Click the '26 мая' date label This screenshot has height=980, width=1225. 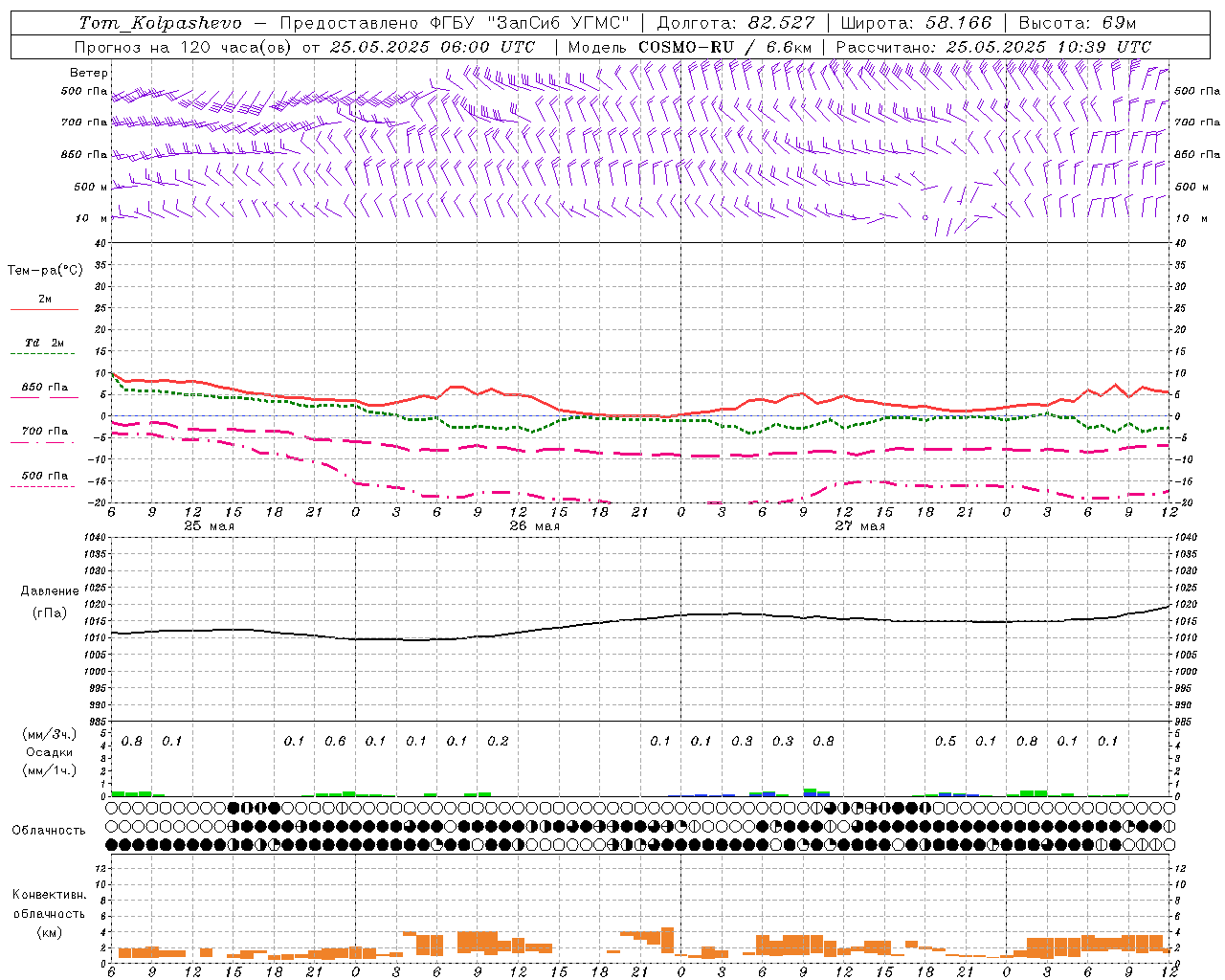(534, 526)
